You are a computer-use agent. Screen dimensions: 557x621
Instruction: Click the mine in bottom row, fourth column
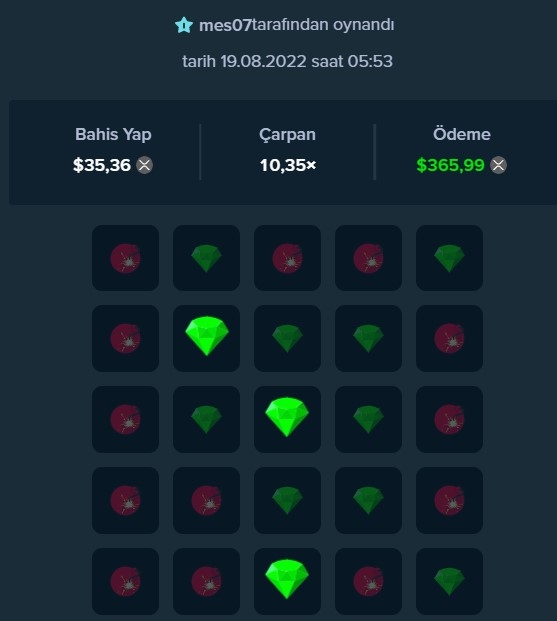368,581
